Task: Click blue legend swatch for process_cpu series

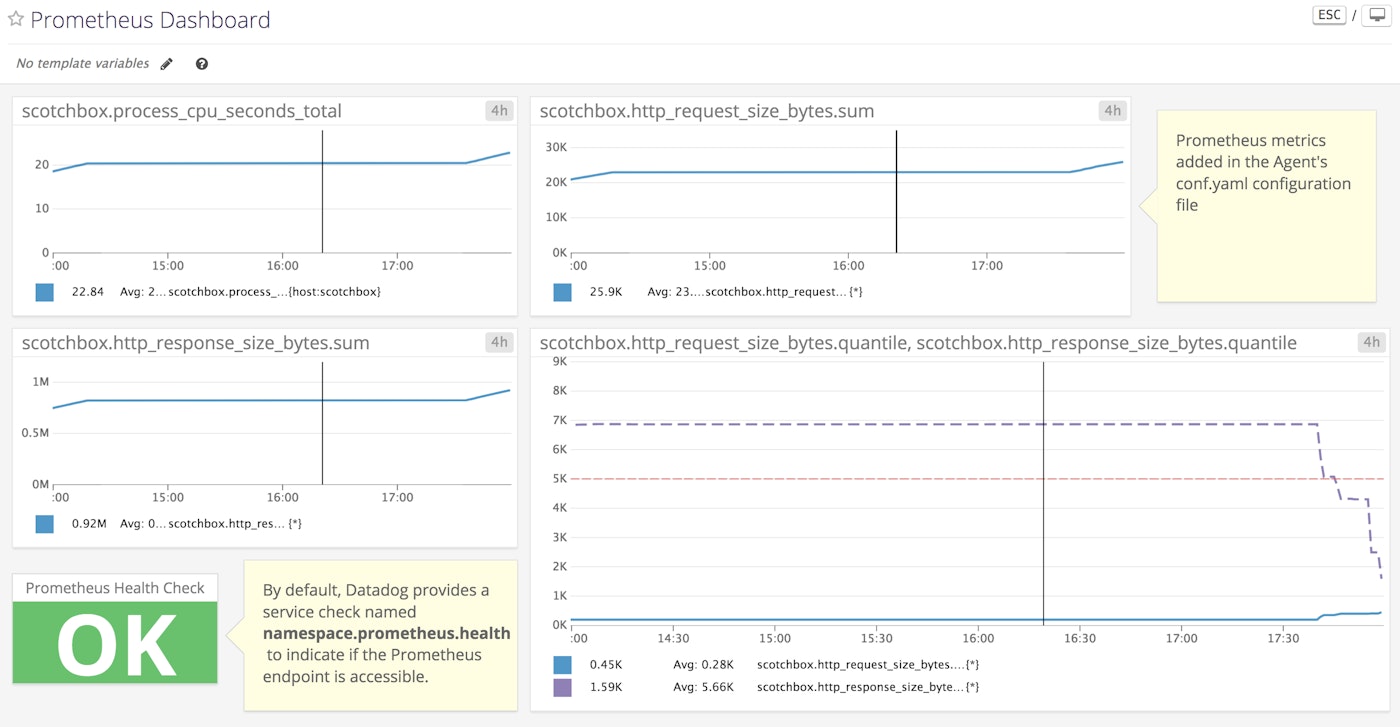Action: (44, 292)
